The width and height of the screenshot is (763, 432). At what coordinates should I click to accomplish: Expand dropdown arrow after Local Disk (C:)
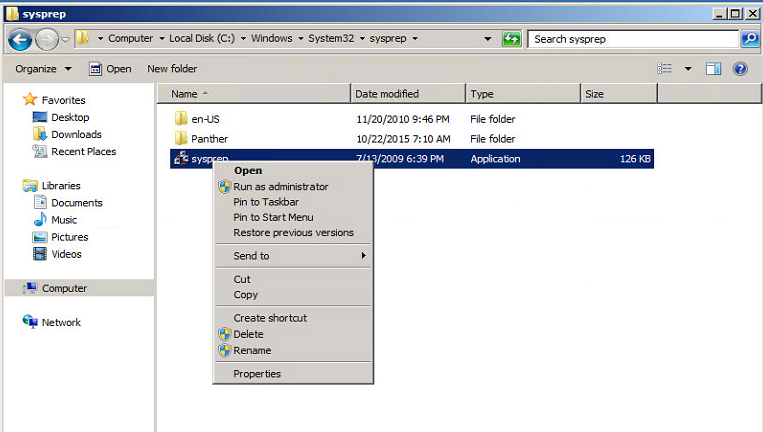point(243,38)
